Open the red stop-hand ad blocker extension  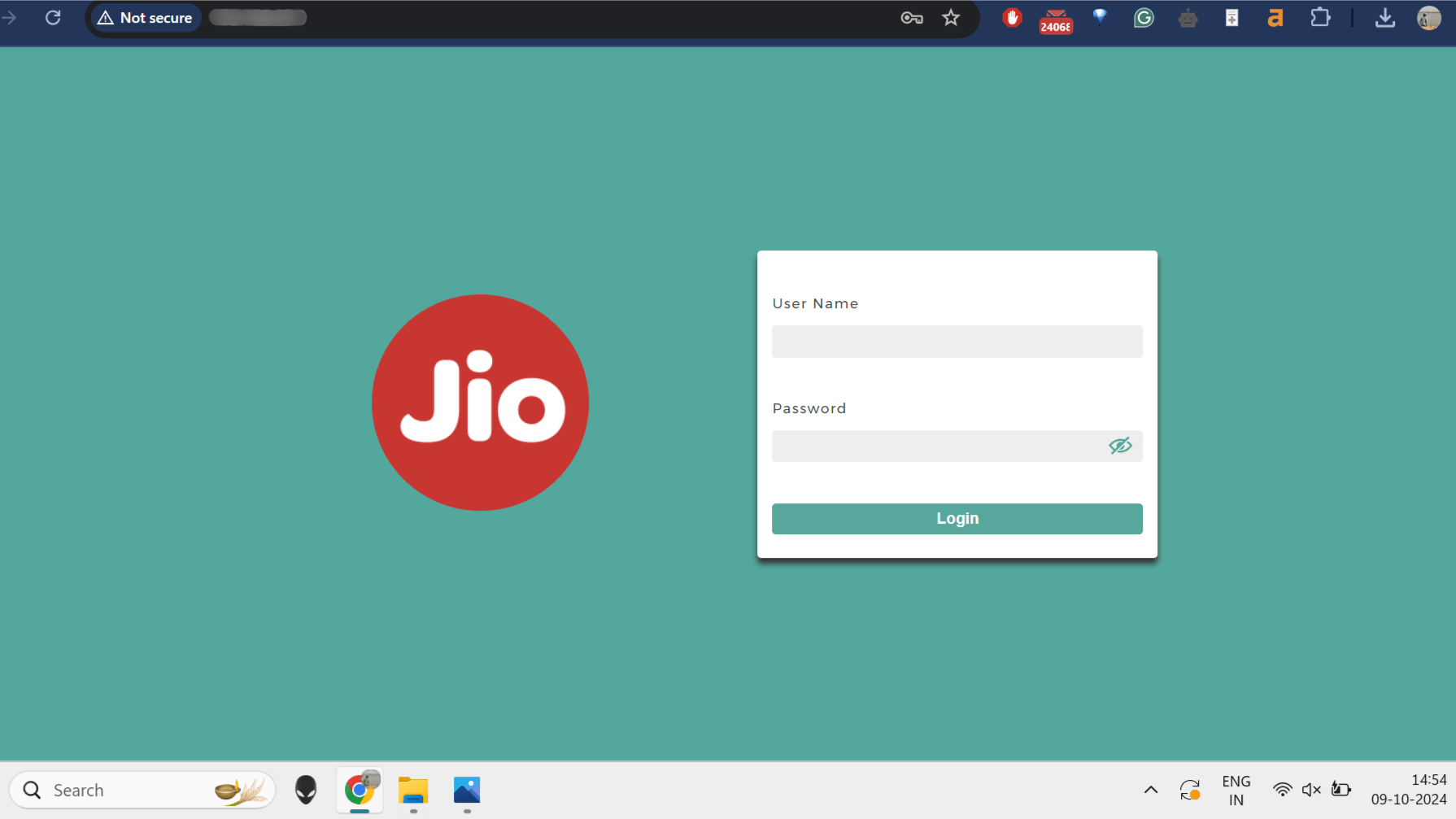click(1012, 17)
